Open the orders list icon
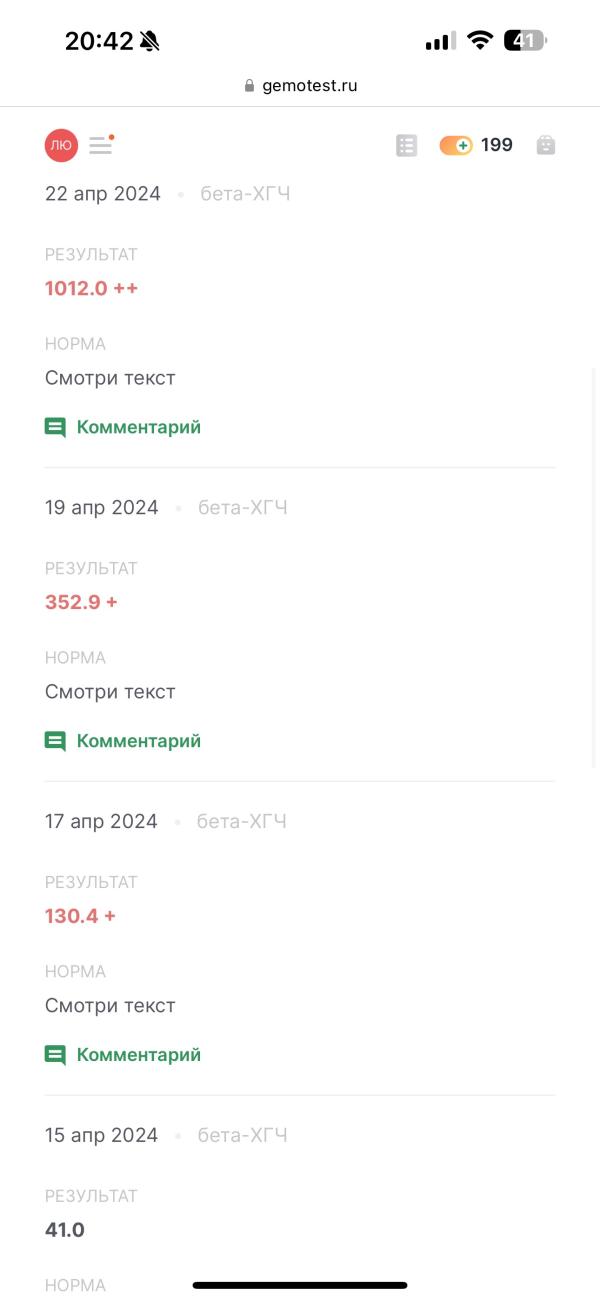This screenshot has width=600, height=1300. (406, 145)
